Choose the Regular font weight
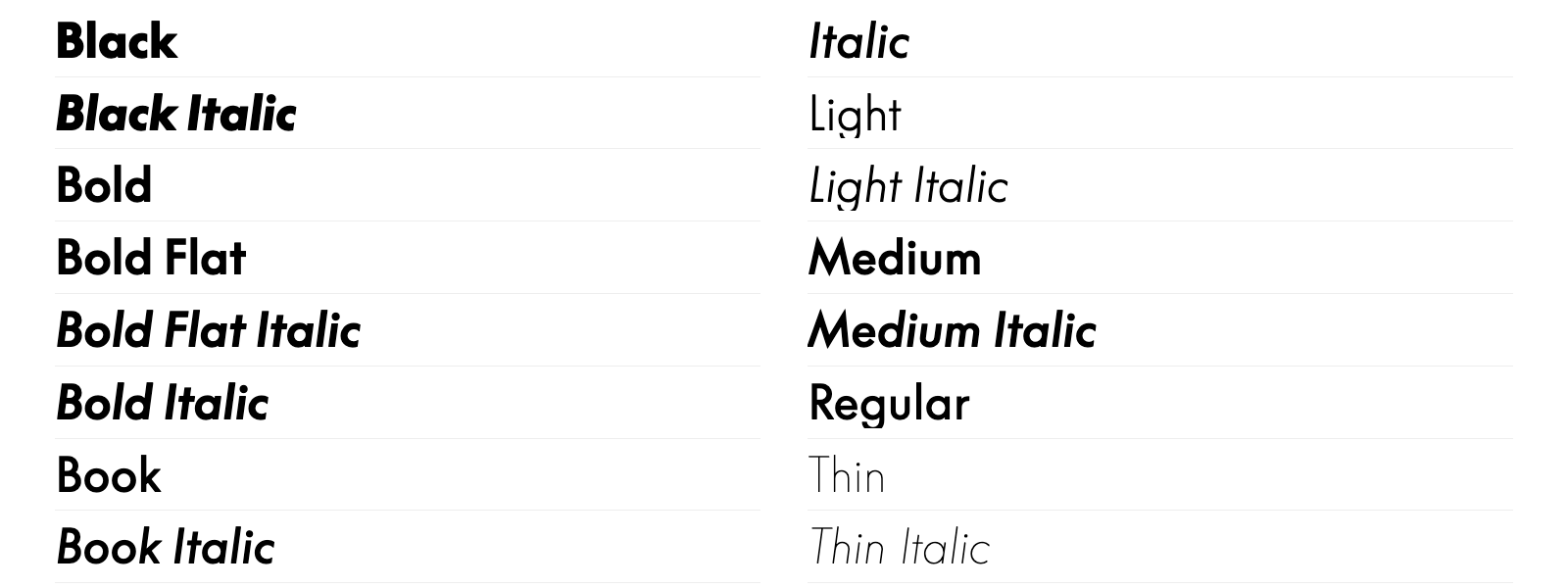The width and height of the screenshot is (1568, 588). pos(889,404)
